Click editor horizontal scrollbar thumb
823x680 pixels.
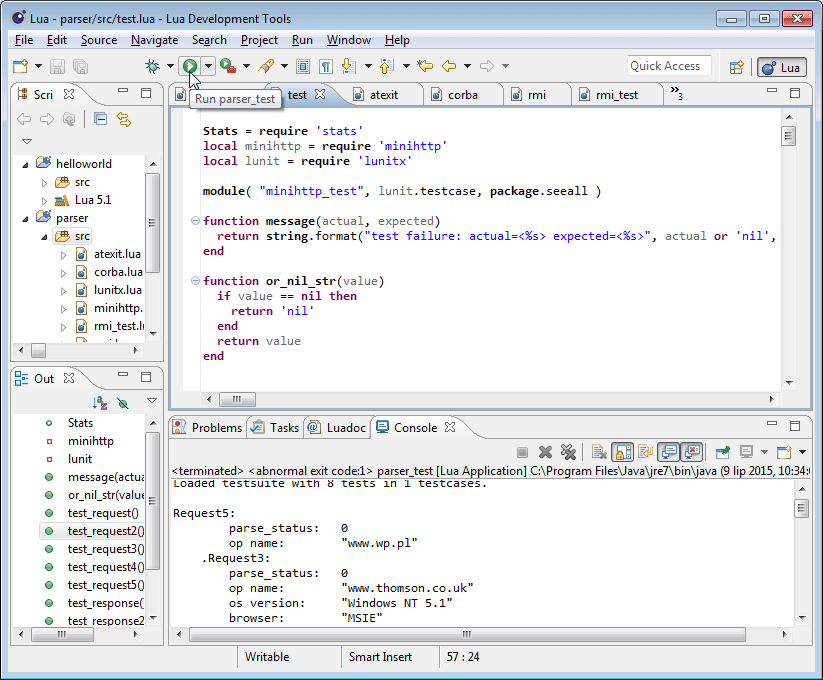click(x=237, y=400)
